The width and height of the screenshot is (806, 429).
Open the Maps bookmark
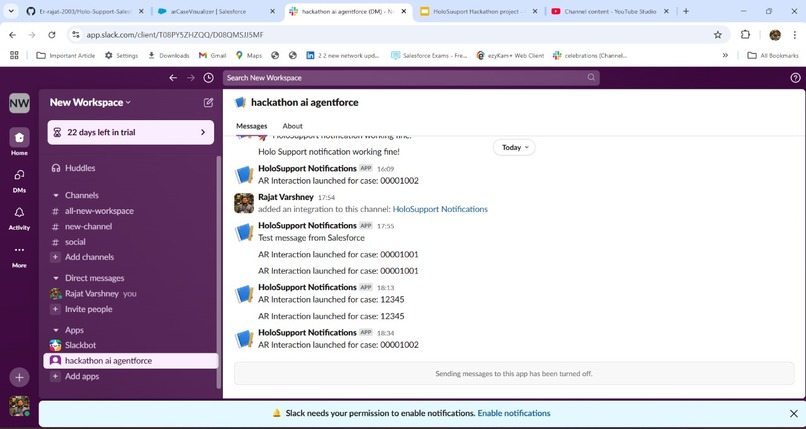pos(249,55)
